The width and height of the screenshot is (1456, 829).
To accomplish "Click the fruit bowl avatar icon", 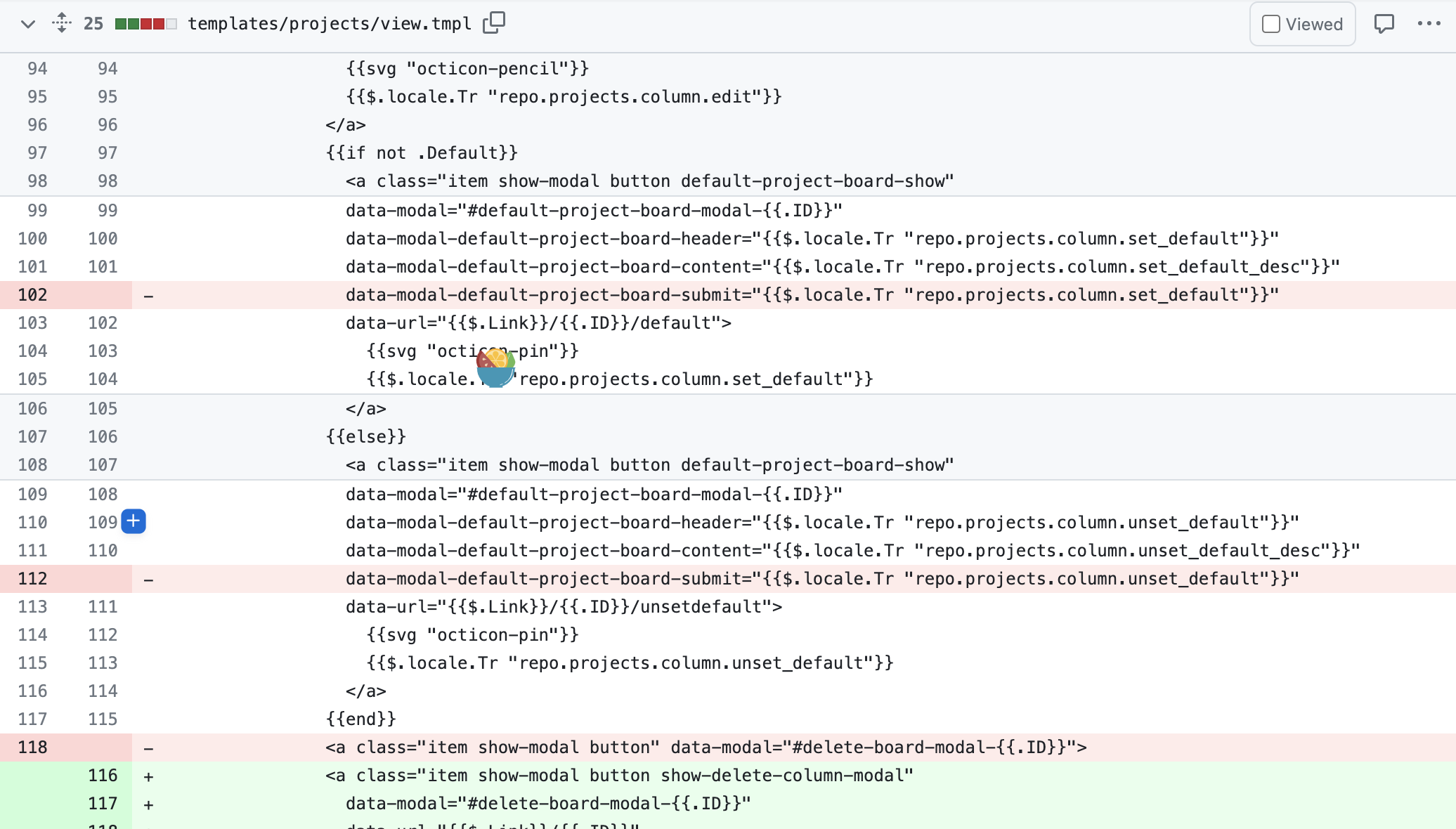I will pos(496,367).
